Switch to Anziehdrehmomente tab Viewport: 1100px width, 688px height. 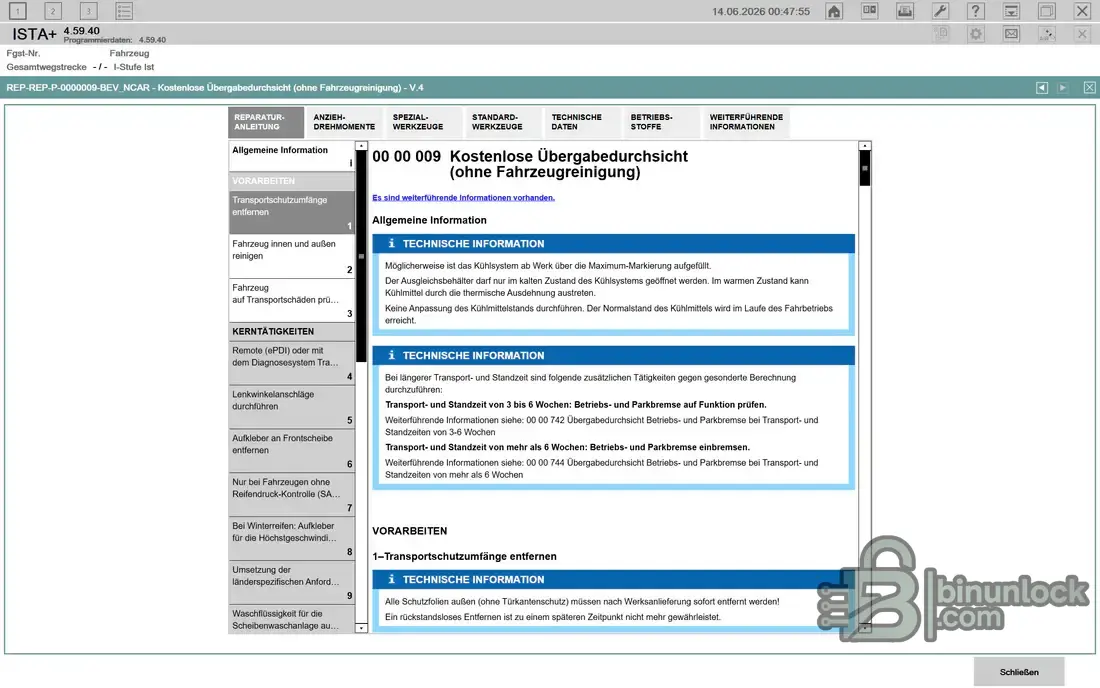(x=344, y=122)
